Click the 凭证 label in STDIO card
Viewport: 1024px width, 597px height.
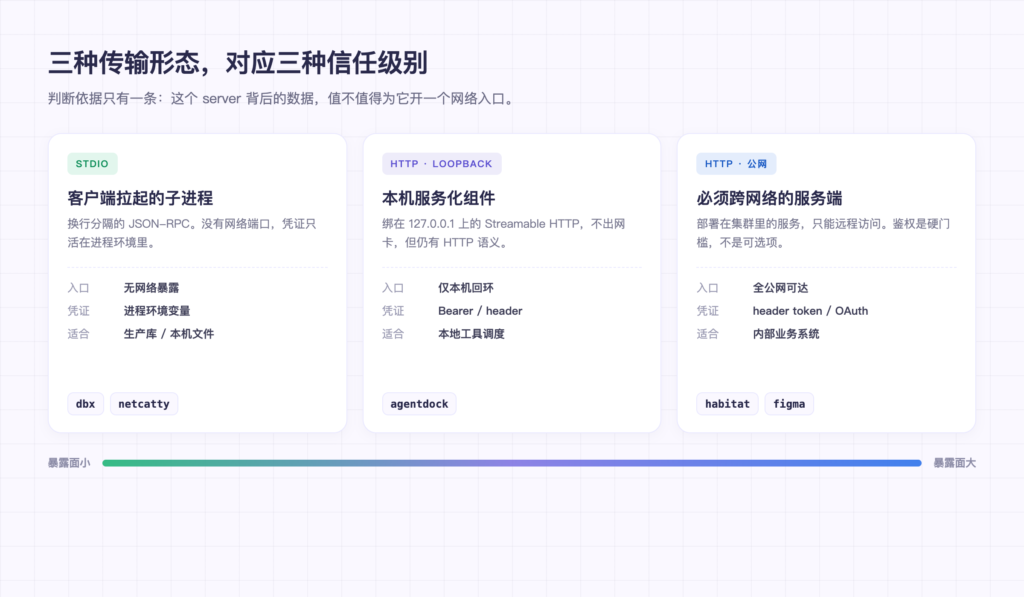pyautogui.click(x=78, y=311)
